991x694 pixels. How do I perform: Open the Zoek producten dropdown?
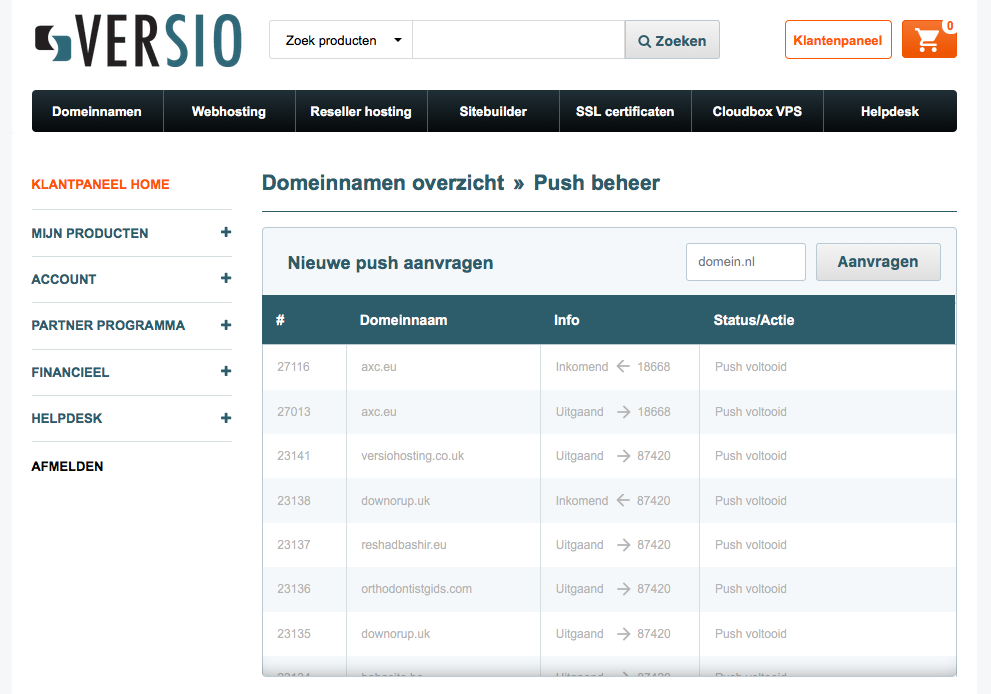point(341,40)
